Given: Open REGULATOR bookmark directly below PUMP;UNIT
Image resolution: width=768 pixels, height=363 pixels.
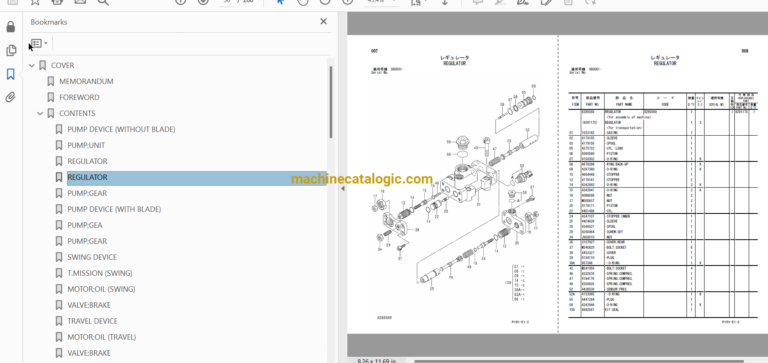Looking at the screenshot, I should (87, 161).
